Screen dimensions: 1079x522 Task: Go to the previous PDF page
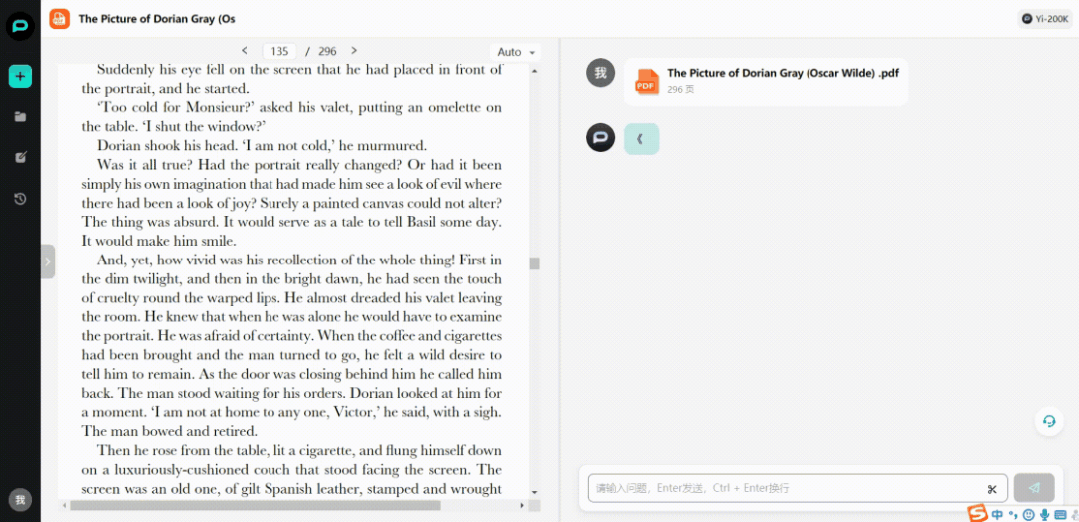(x=245, y=51)
